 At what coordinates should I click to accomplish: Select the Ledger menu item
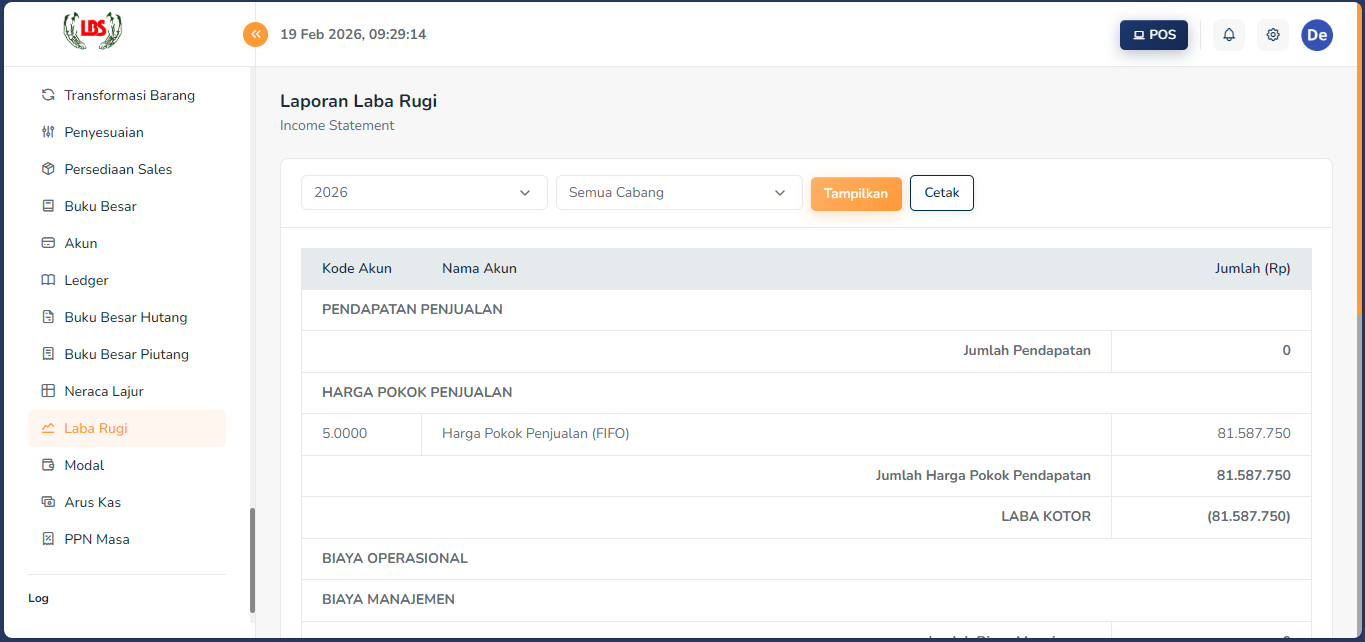(127, 280)
